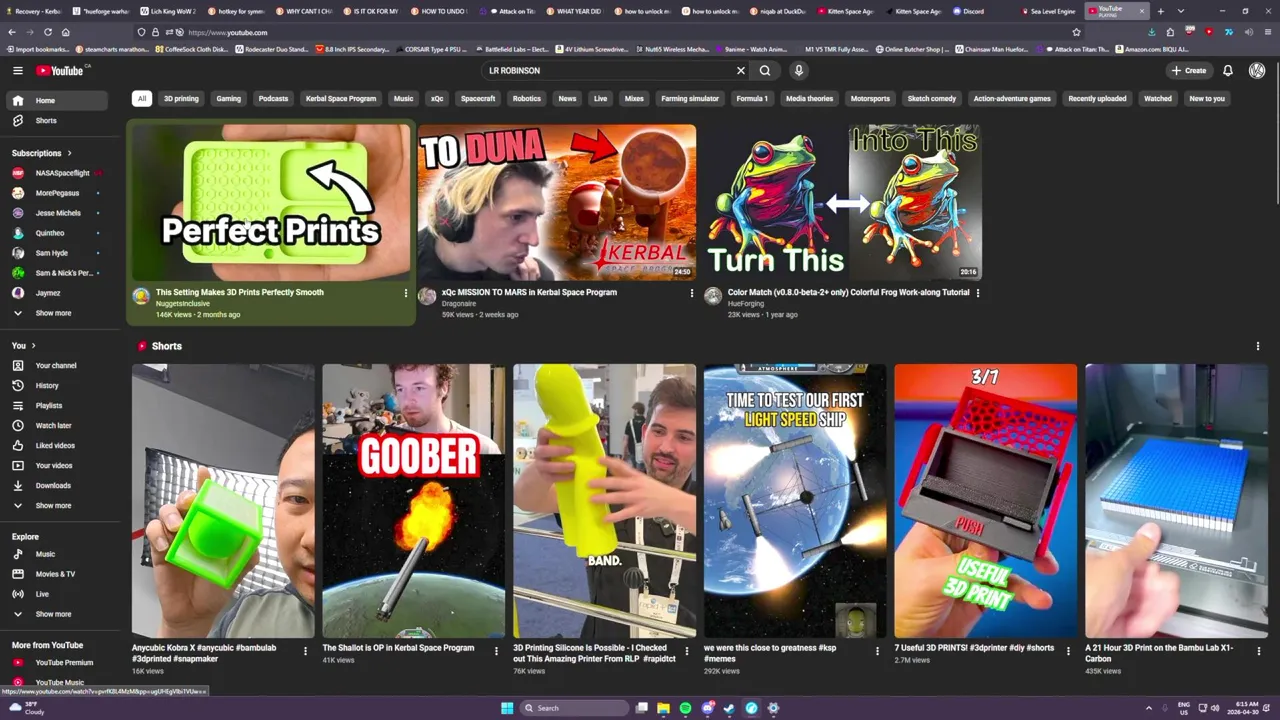The height and width of the screenshot is (720, 1280).
Task: Select the Gaming filter chip
Action: tap(229, 98)
